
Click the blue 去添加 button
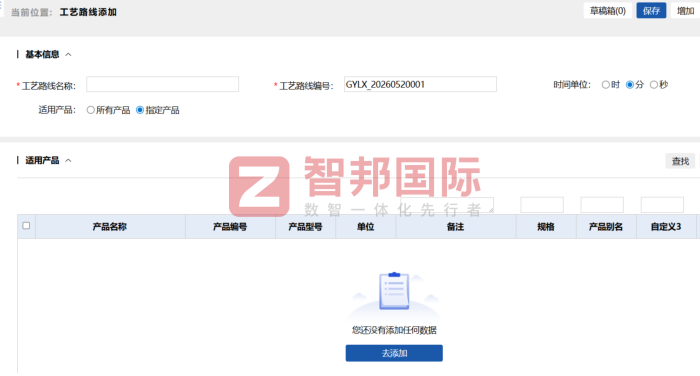(x=394, y=353)
